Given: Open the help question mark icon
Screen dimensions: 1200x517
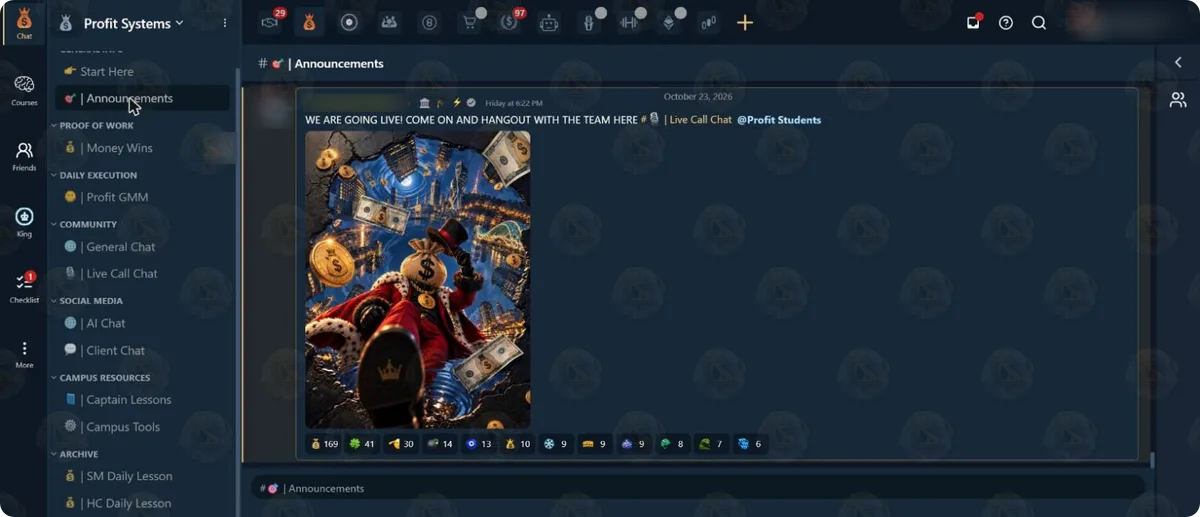Looking at the screenshot, I should point(1006,22).
